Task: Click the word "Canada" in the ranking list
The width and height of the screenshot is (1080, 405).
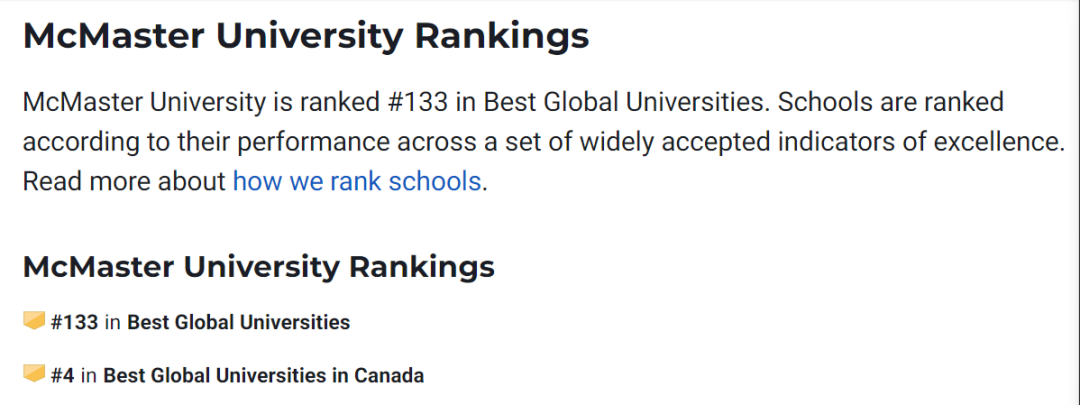Action: click(390, 376)
